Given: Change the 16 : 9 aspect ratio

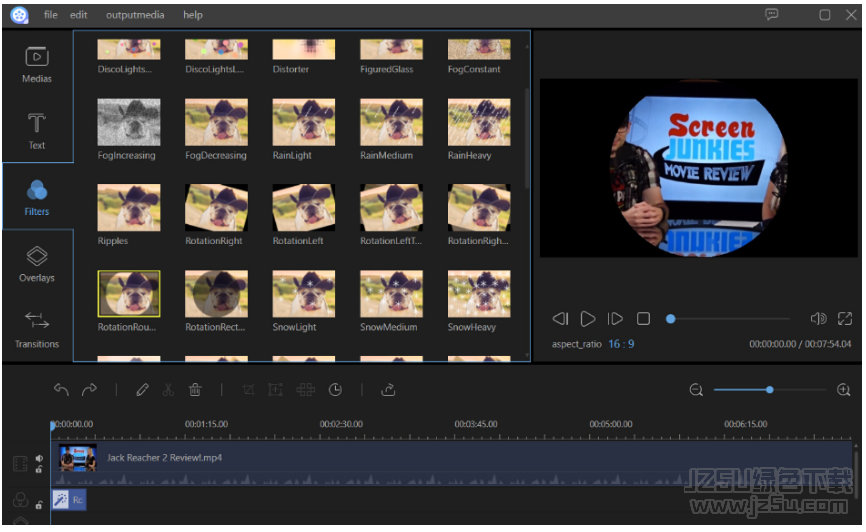Looking at the screenshot, I should 621,344.
